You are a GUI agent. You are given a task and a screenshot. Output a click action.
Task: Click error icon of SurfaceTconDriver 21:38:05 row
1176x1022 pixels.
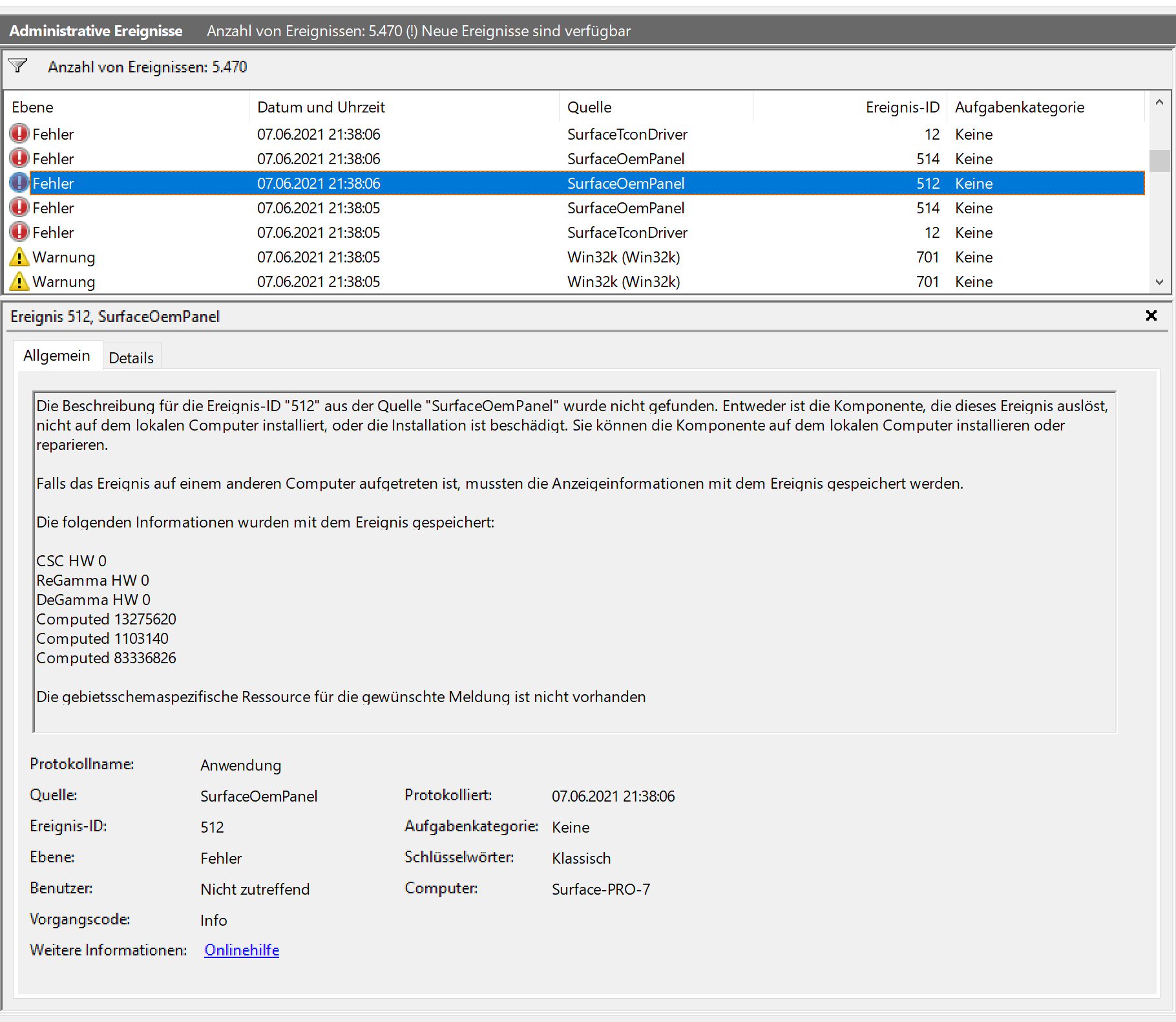point(19,232)
